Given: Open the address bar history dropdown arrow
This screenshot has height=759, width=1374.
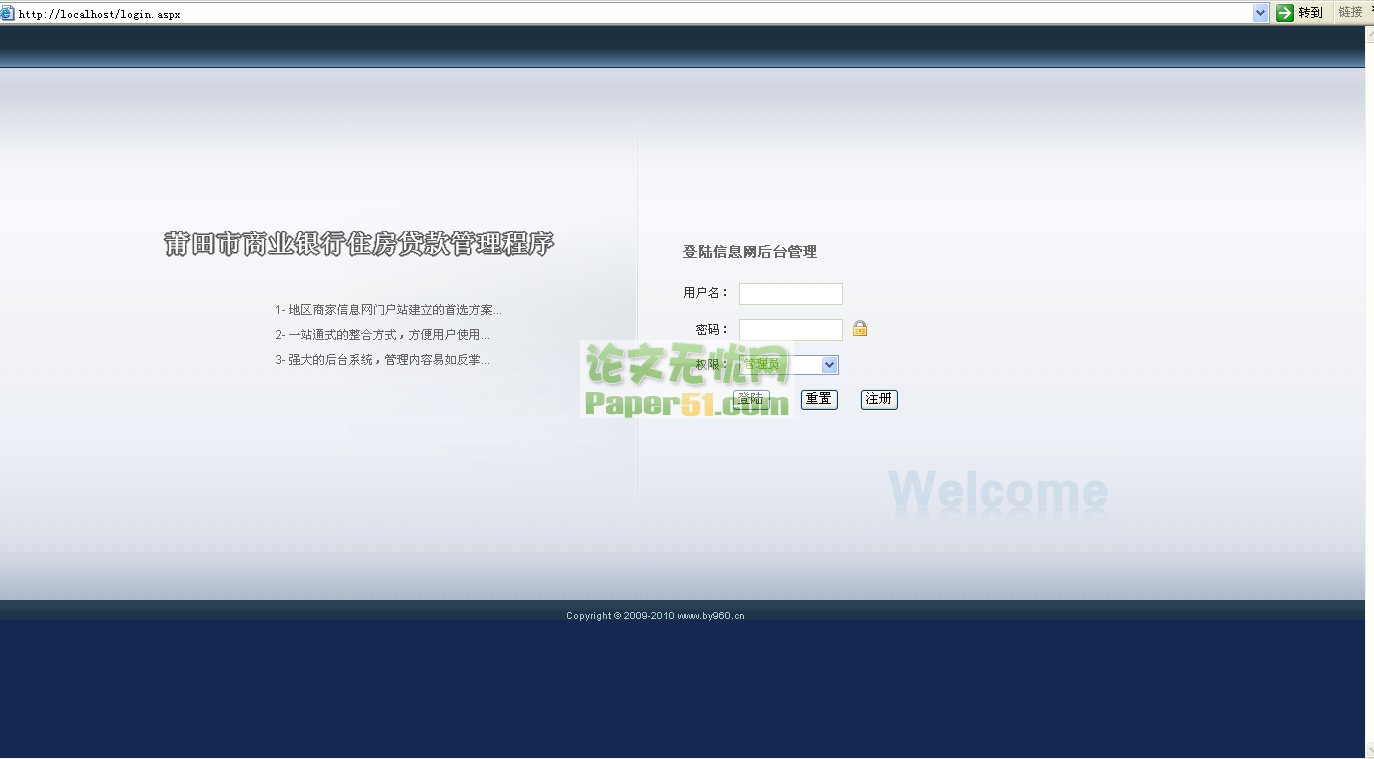Looking at the screenshot, I should click(1260, 13).
